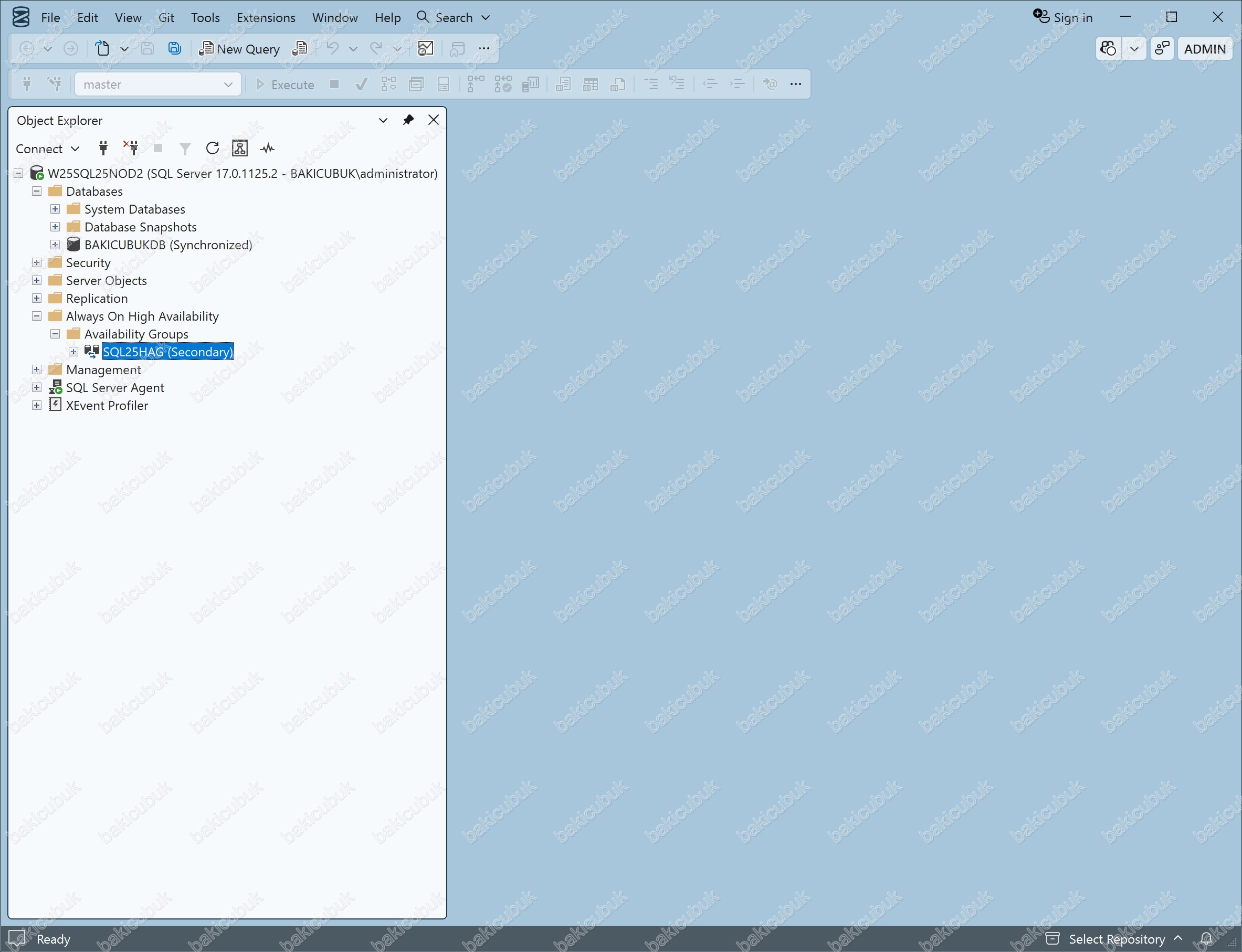Open Activity Monitor from Object Explorer toolbar

click(x=267, y=149)
